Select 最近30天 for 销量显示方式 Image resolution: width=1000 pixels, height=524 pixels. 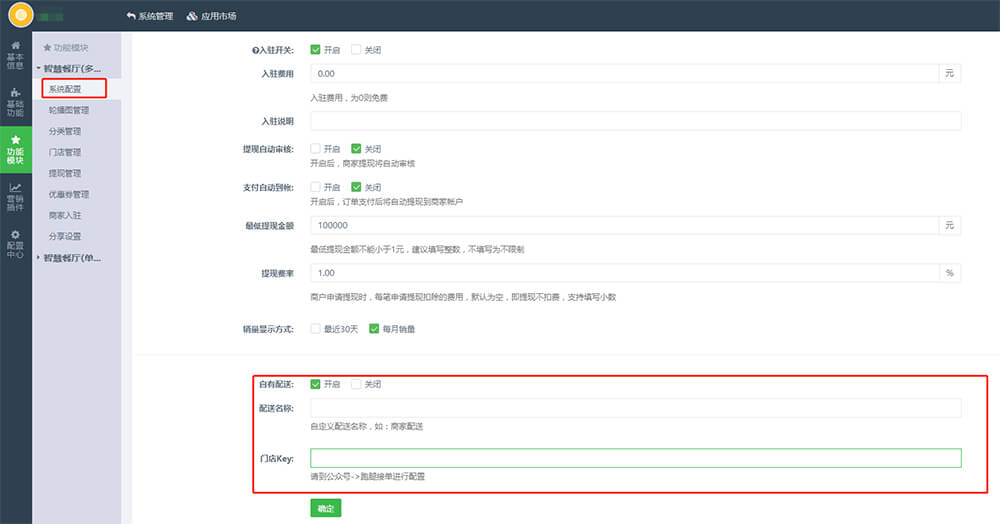316,328
